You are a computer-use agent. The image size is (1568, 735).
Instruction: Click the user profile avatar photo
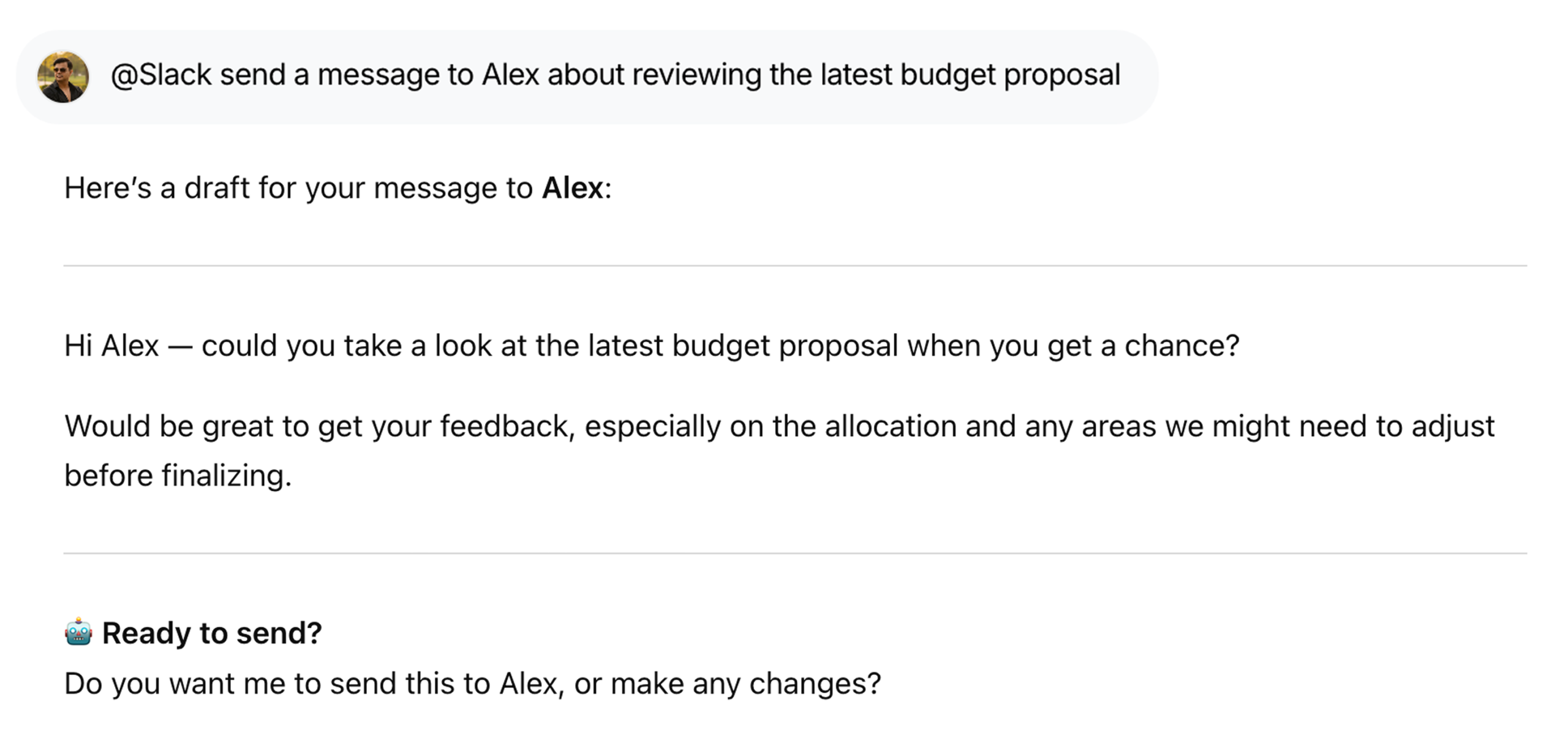click(63, 77)
